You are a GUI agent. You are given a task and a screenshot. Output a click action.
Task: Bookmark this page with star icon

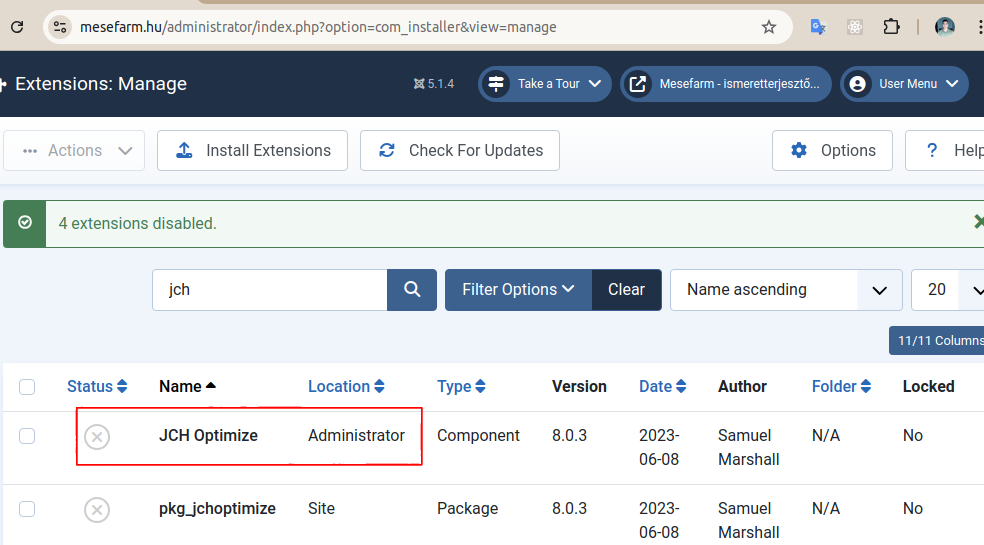point(769,27)
